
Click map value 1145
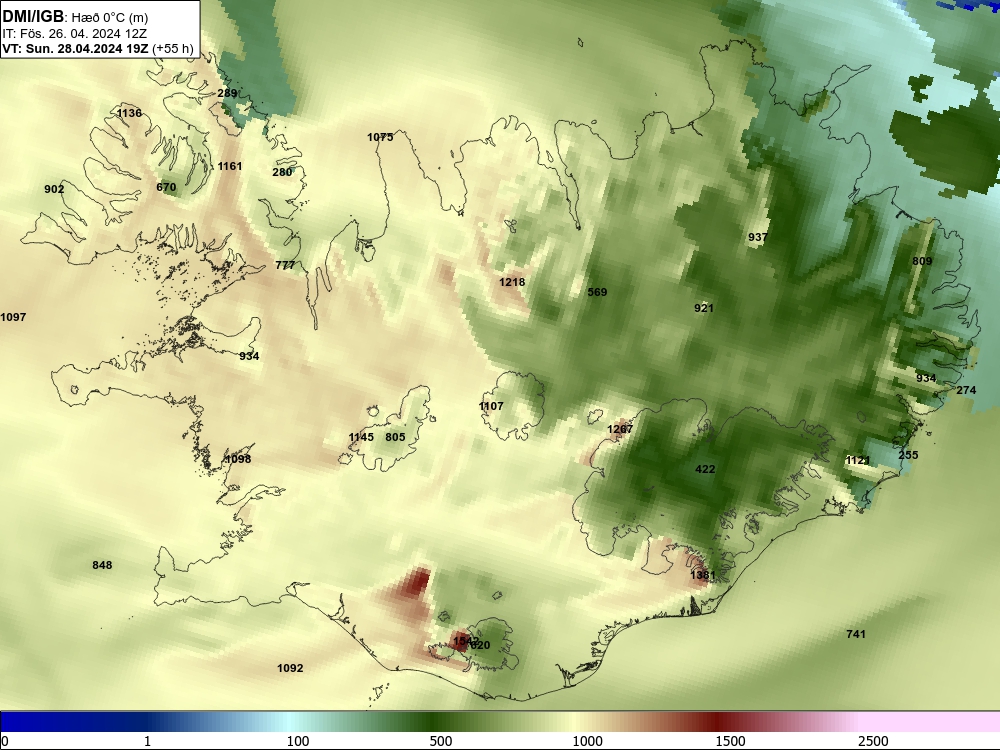point(361,437)
